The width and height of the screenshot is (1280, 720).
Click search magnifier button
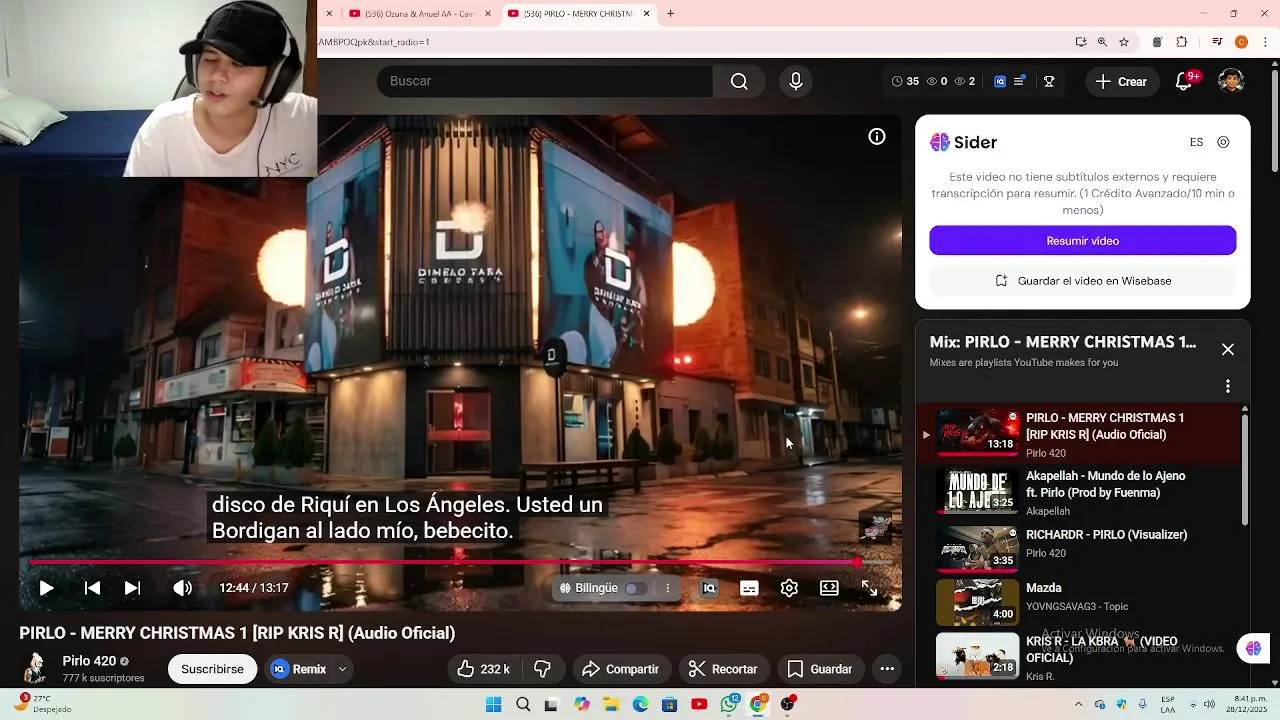pos(739,81)
